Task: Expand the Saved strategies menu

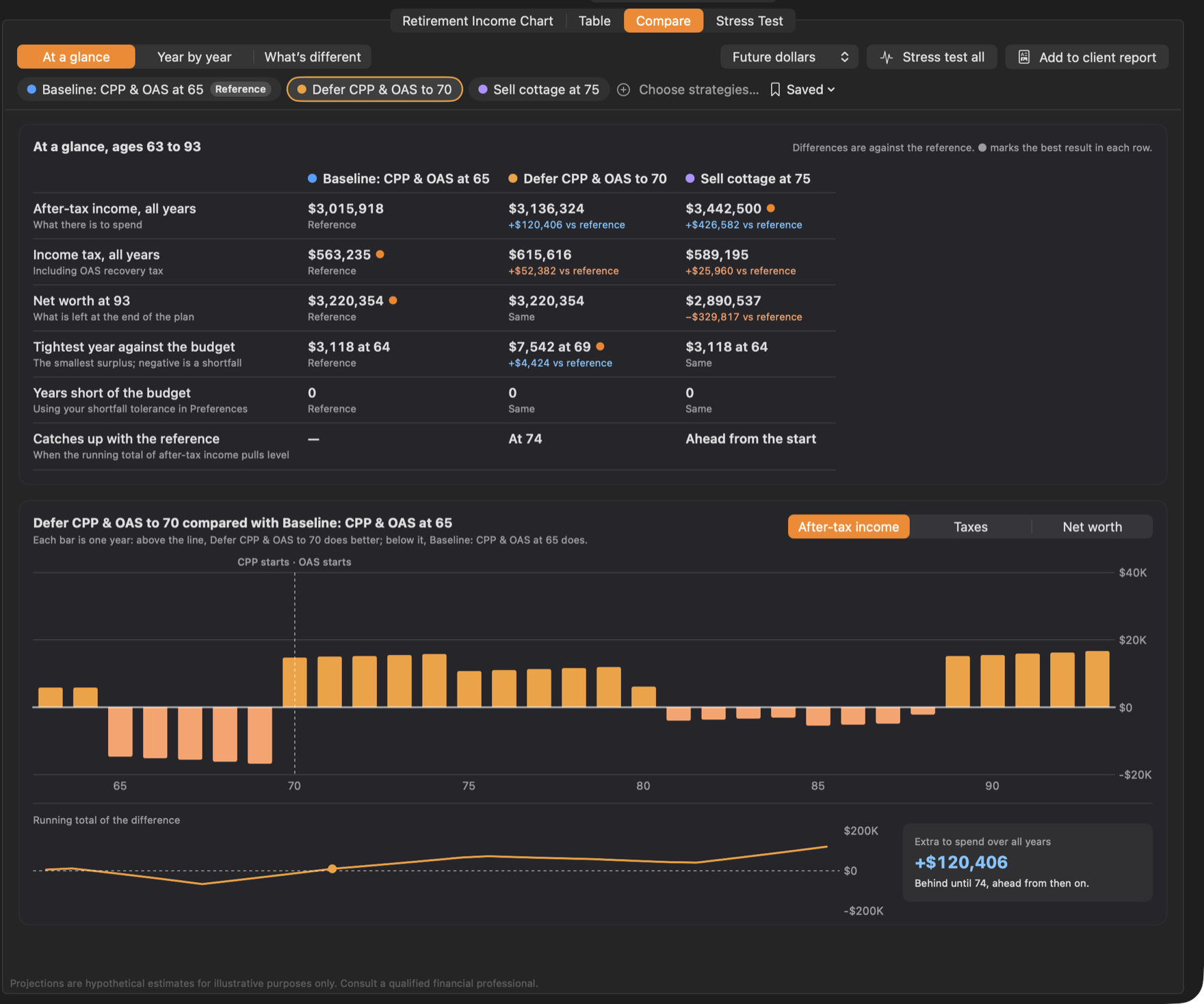Action: coord(803,90)
